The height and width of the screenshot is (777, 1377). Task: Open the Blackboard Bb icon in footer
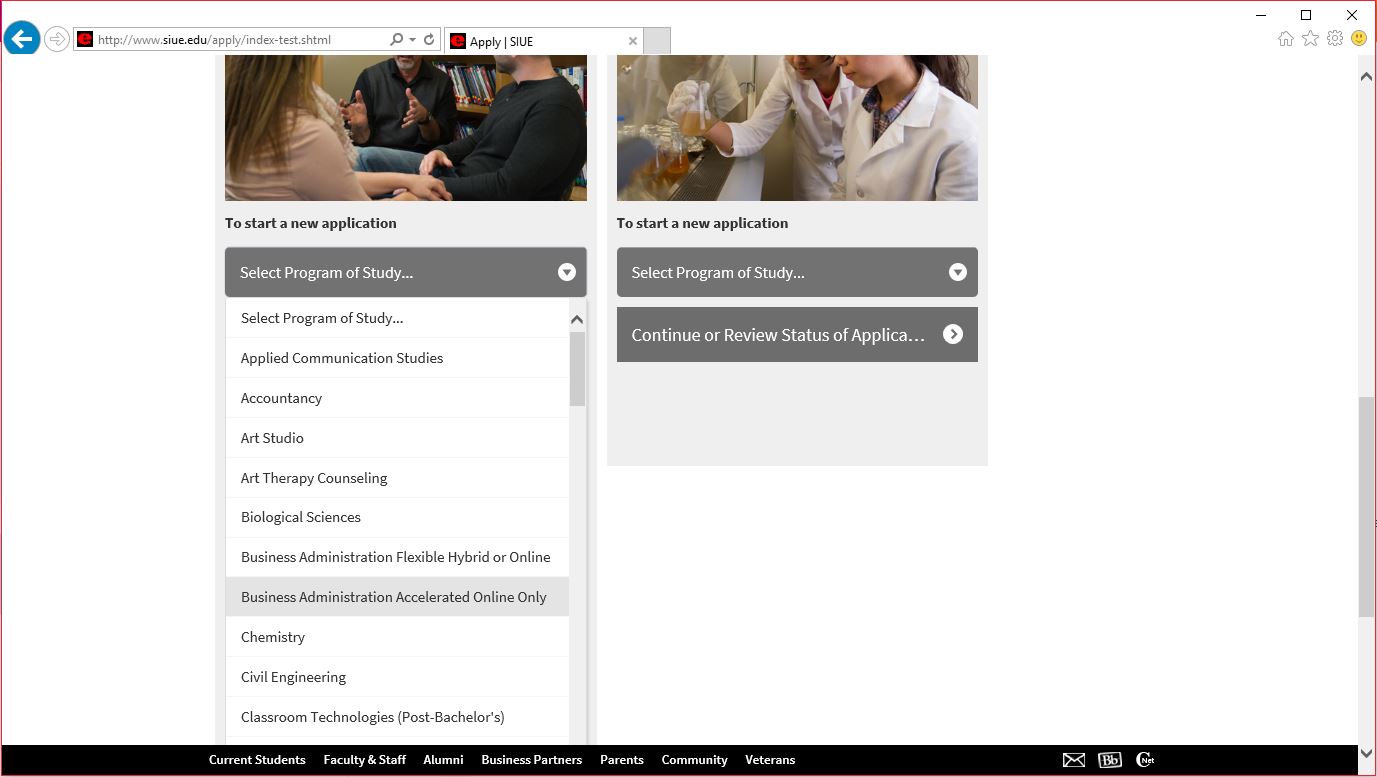pos(1110,760)
